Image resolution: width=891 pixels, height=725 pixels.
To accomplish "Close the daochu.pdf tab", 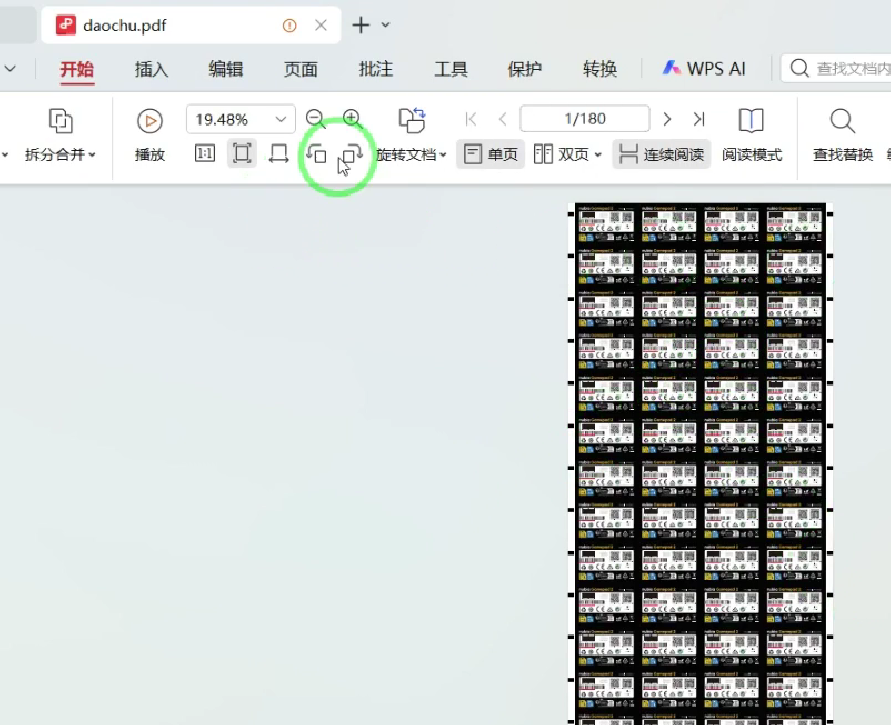I will [320, 25].
